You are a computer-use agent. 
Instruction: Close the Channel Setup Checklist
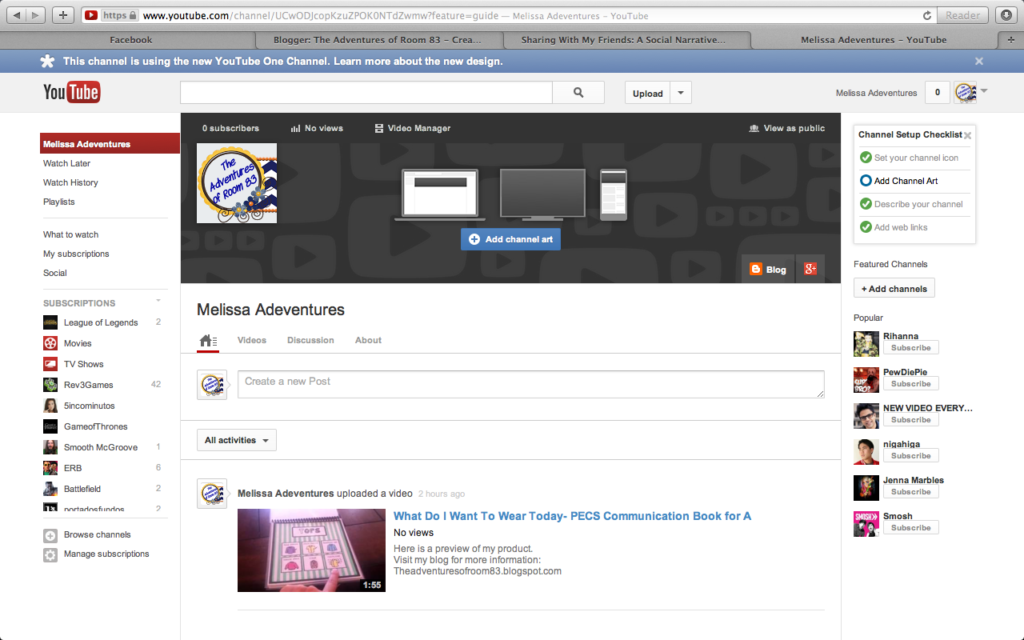[x=968, y=136]
